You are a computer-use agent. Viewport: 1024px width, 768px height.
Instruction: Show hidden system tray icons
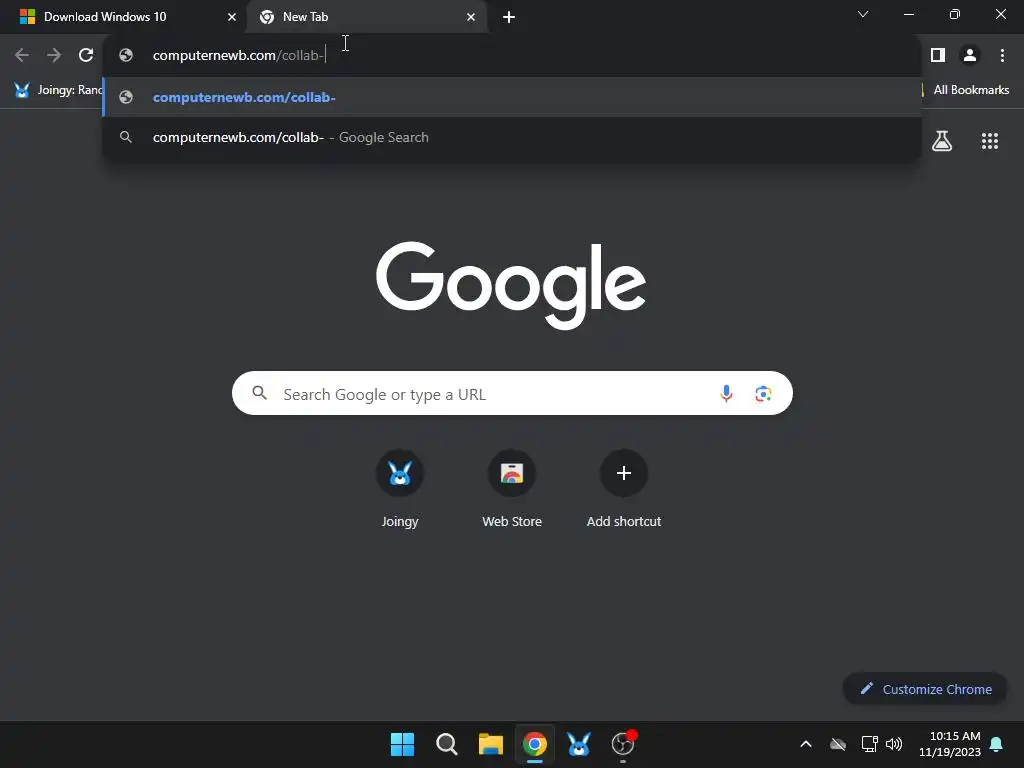806,744
